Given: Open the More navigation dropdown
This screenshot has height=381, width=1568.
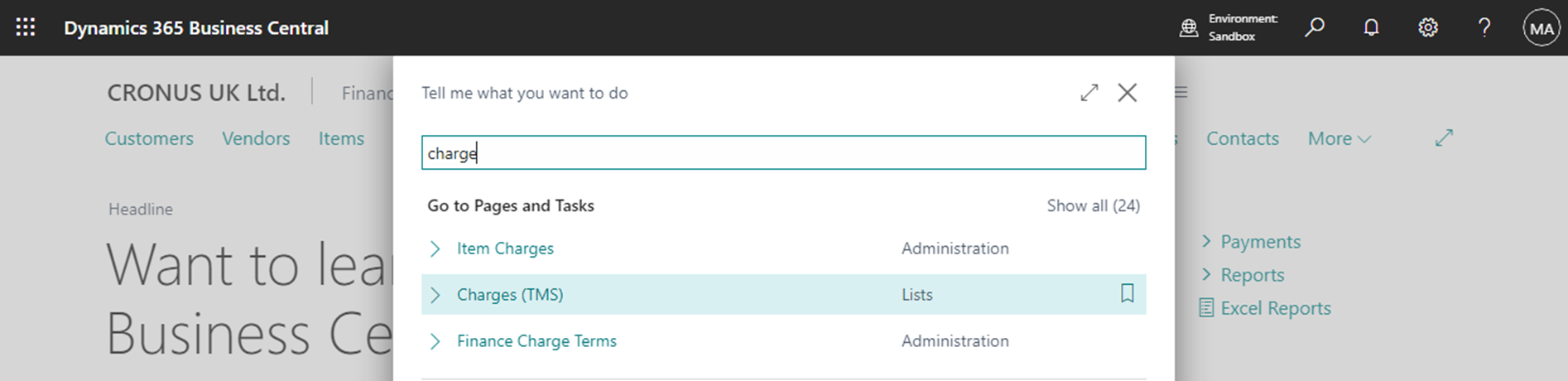Looking at the screenshot, I should [x=1339, y=139].
